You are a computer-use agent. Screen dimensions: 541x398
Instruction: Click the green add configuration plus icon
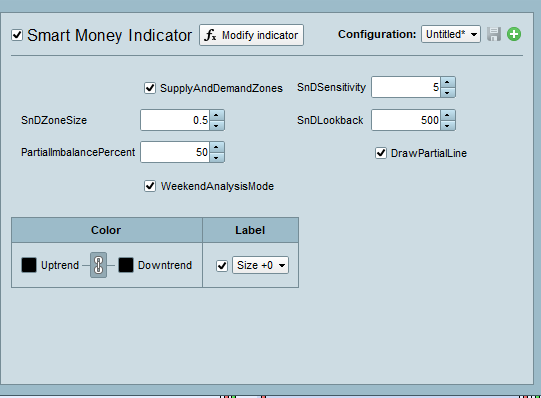coord(514,34)
